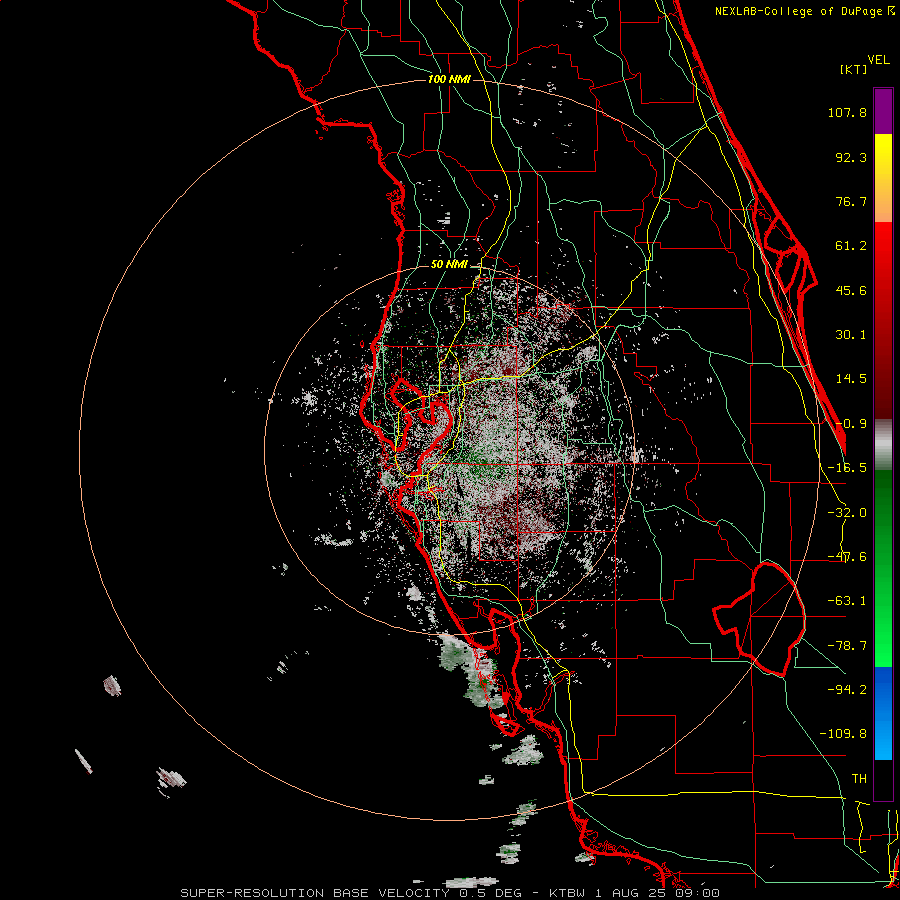Click the [KT] units label
The image size is (900, 900).
(x=852, y=69)
